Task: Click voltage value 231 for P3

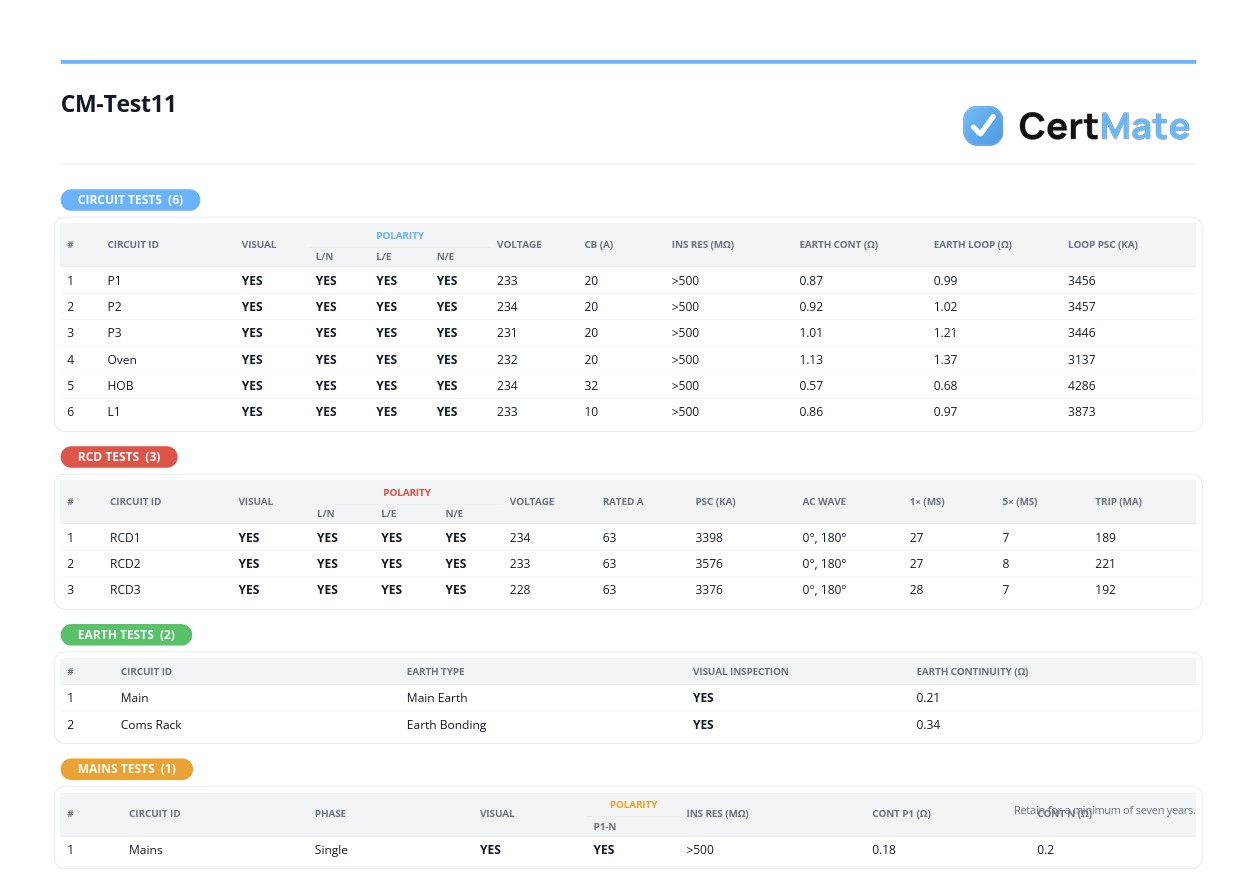Action: click(507, 333)
